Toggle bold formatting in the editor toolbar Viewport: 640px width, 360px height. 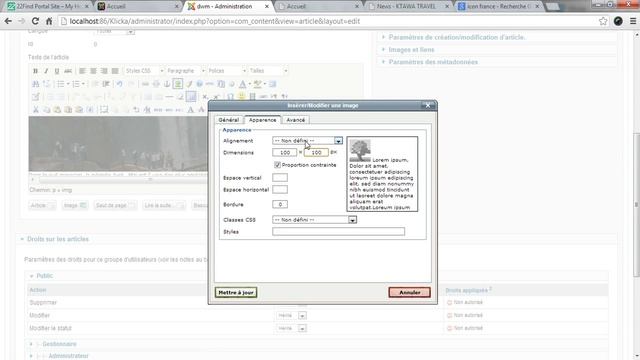pyautogui.click(x=36, y=71)
